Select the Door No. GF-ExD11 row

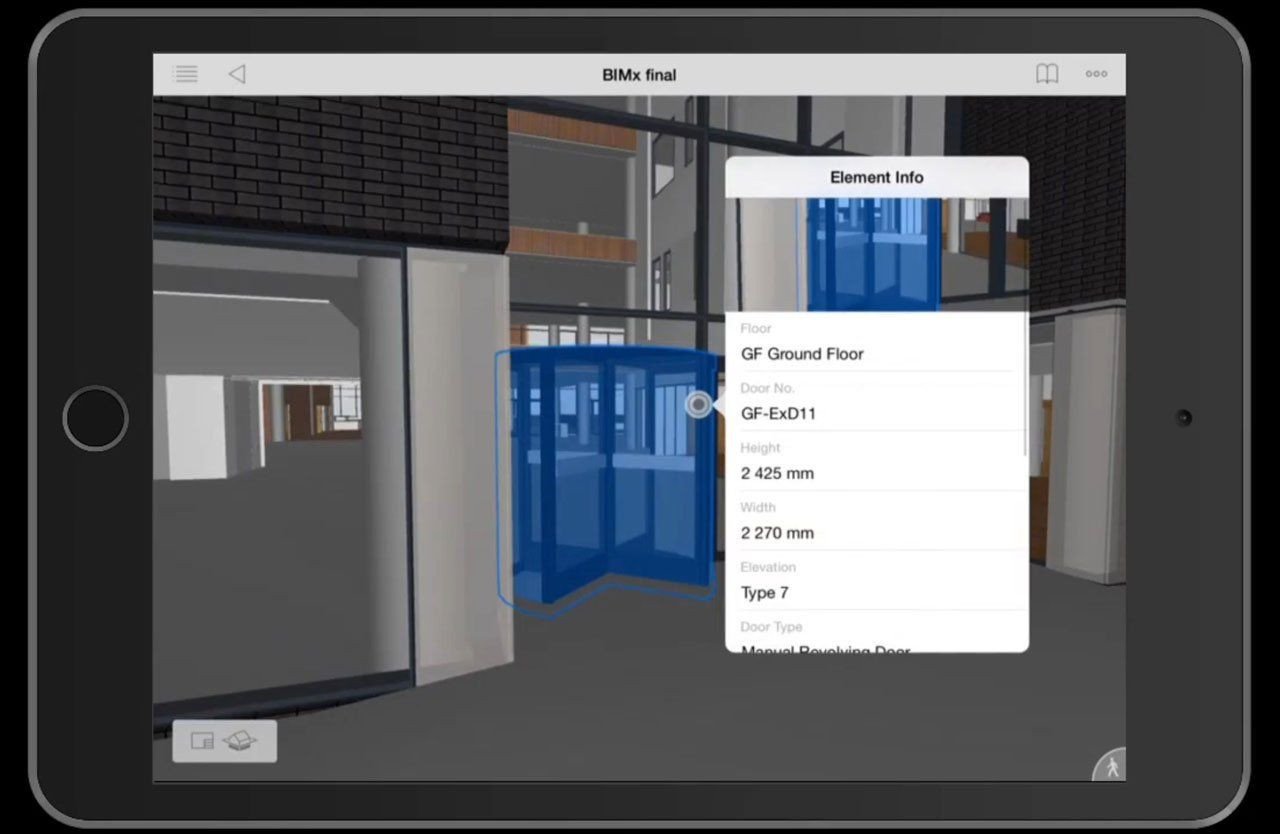click(x=877, y=402)
